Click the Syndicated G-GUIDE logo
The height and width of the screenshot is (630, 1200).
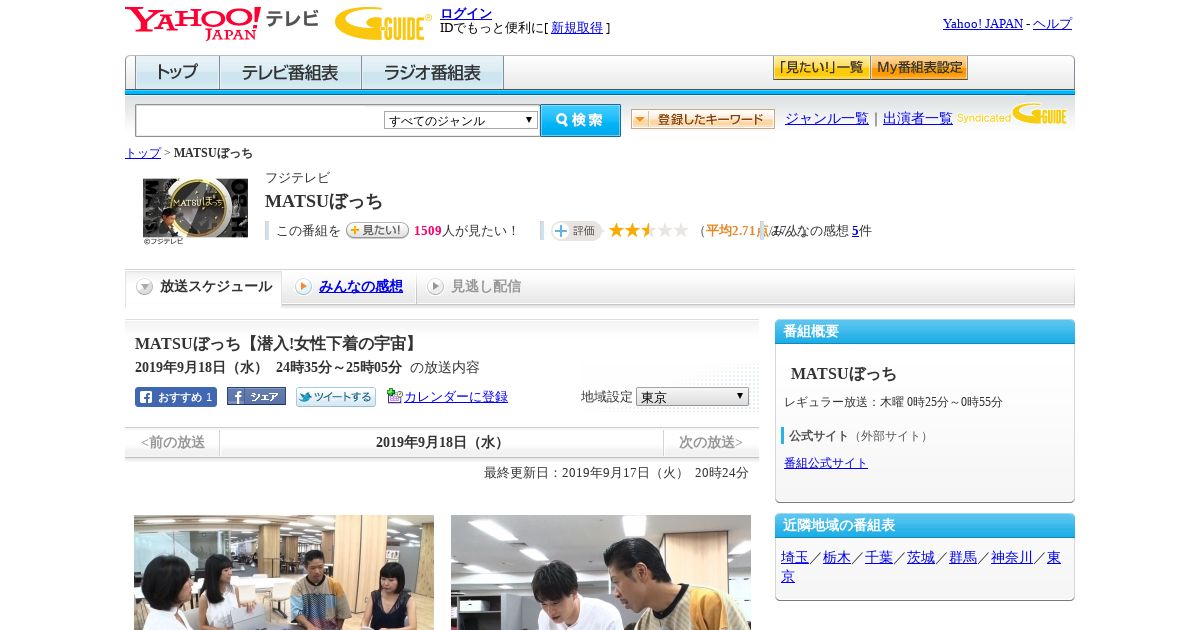pyautogui.click(x=1011, y=114)
